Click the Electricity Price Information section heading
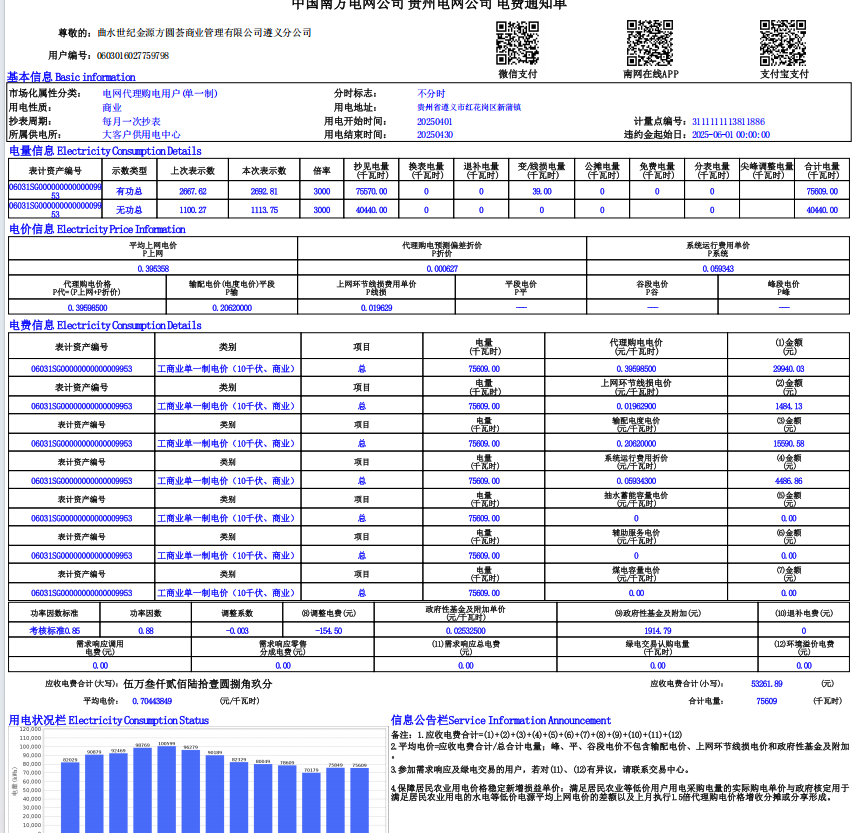852x833 pixels. coord(97,230)
